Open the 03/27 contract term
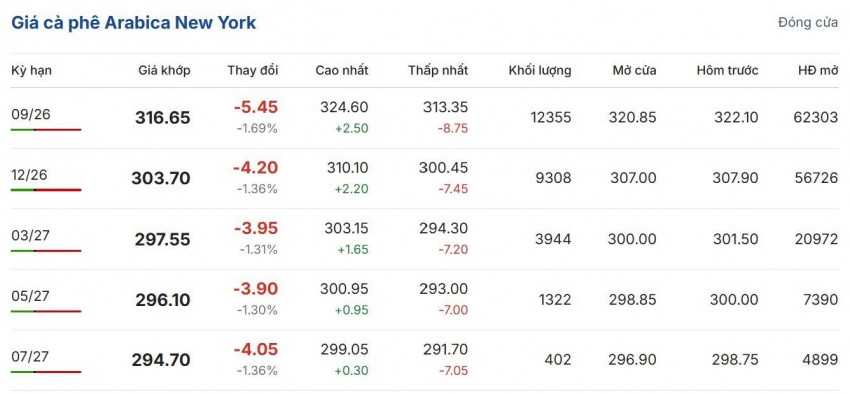Screen dimensions: 850x394 pyautogui.click(x=29, y=235)
